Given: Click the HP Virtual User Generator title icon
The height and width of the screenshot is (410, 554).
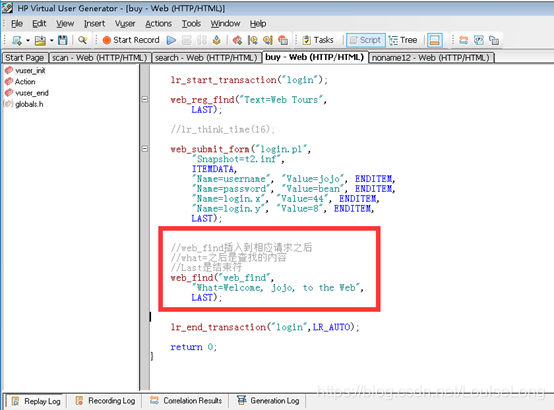Looking at the screenshot, I should [x=7, y=8].
